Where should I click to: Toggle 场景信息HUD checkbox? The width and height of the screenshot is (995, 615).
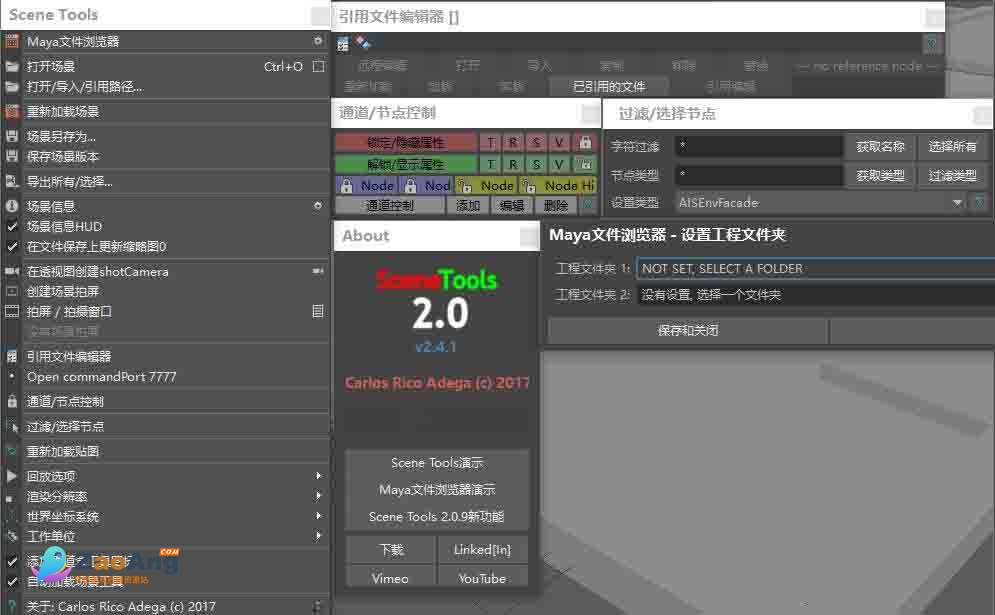pos(12,226)
